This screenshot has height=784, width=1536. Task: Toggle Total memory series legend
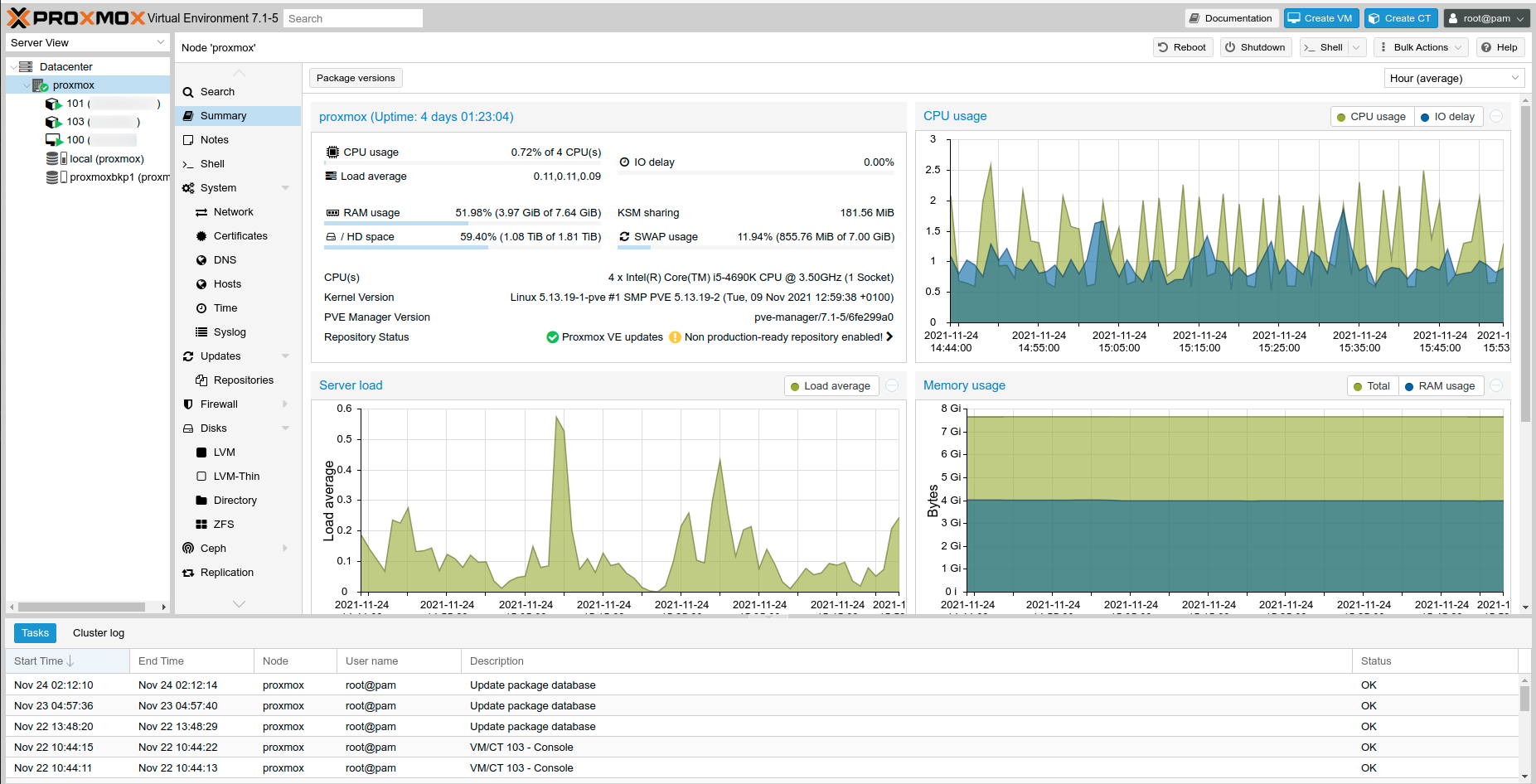tap(1373, 386)
